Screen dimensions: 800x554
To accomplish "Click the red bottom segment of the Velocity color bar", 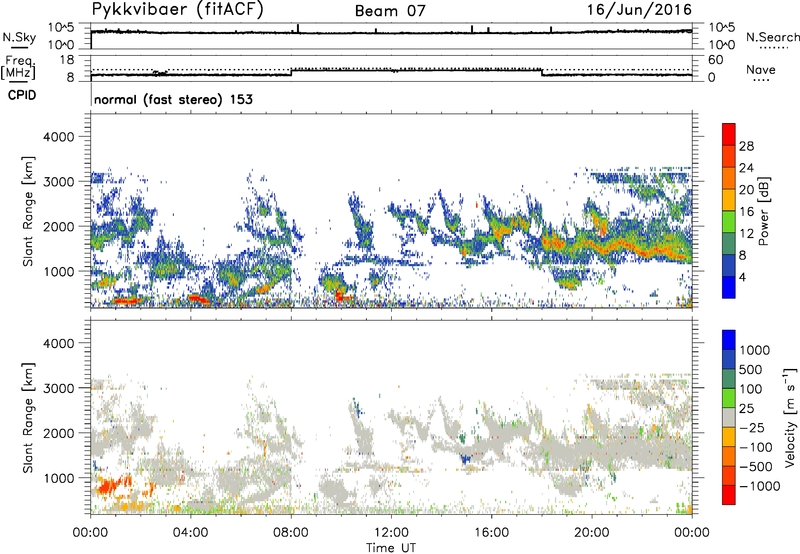I will tap(729, 495).
